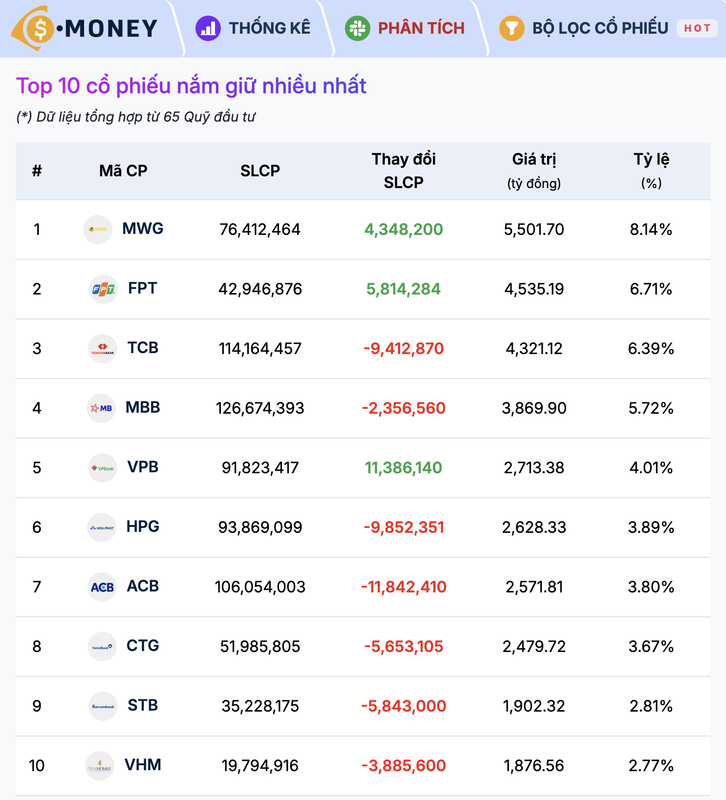
Task: Select the value 4,535.19 for FPT
Action: pyautogui.click(x=534, y=289)
